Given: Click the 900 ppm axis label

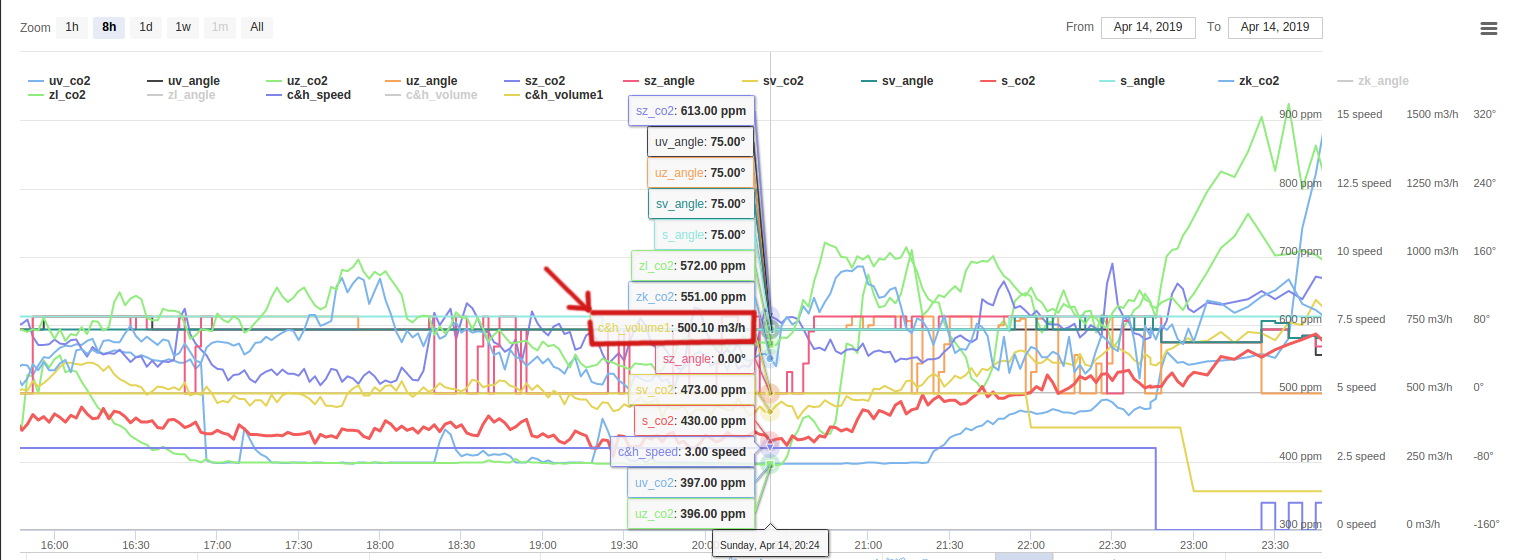Looking at the screenshot, I should click(x=1300, y=115).
